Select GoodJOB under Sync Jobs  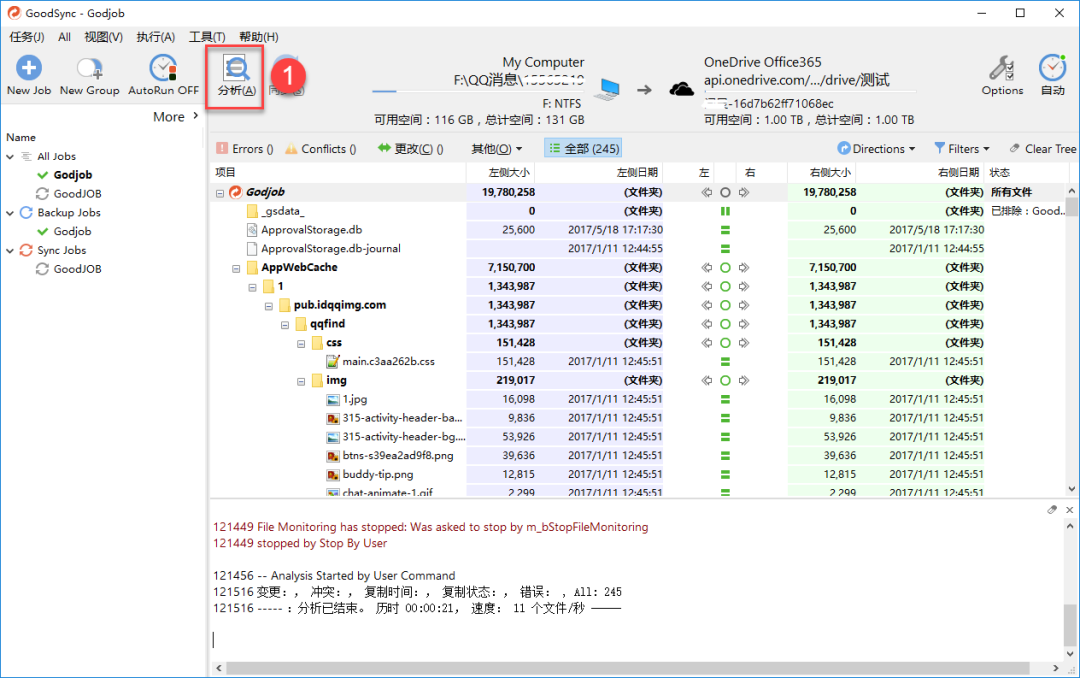(x=77, y=269)
